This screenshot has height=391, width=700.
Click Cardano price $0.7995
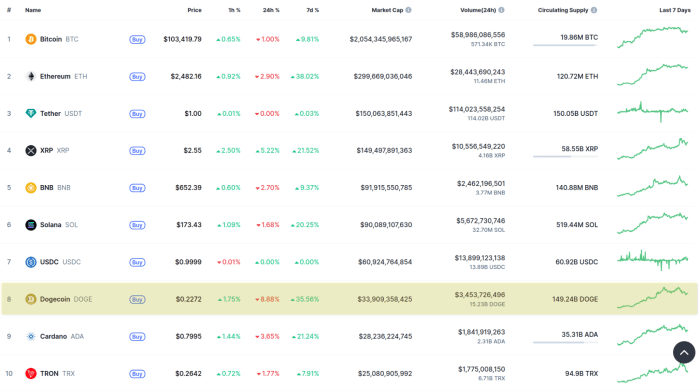click(188, 336)
